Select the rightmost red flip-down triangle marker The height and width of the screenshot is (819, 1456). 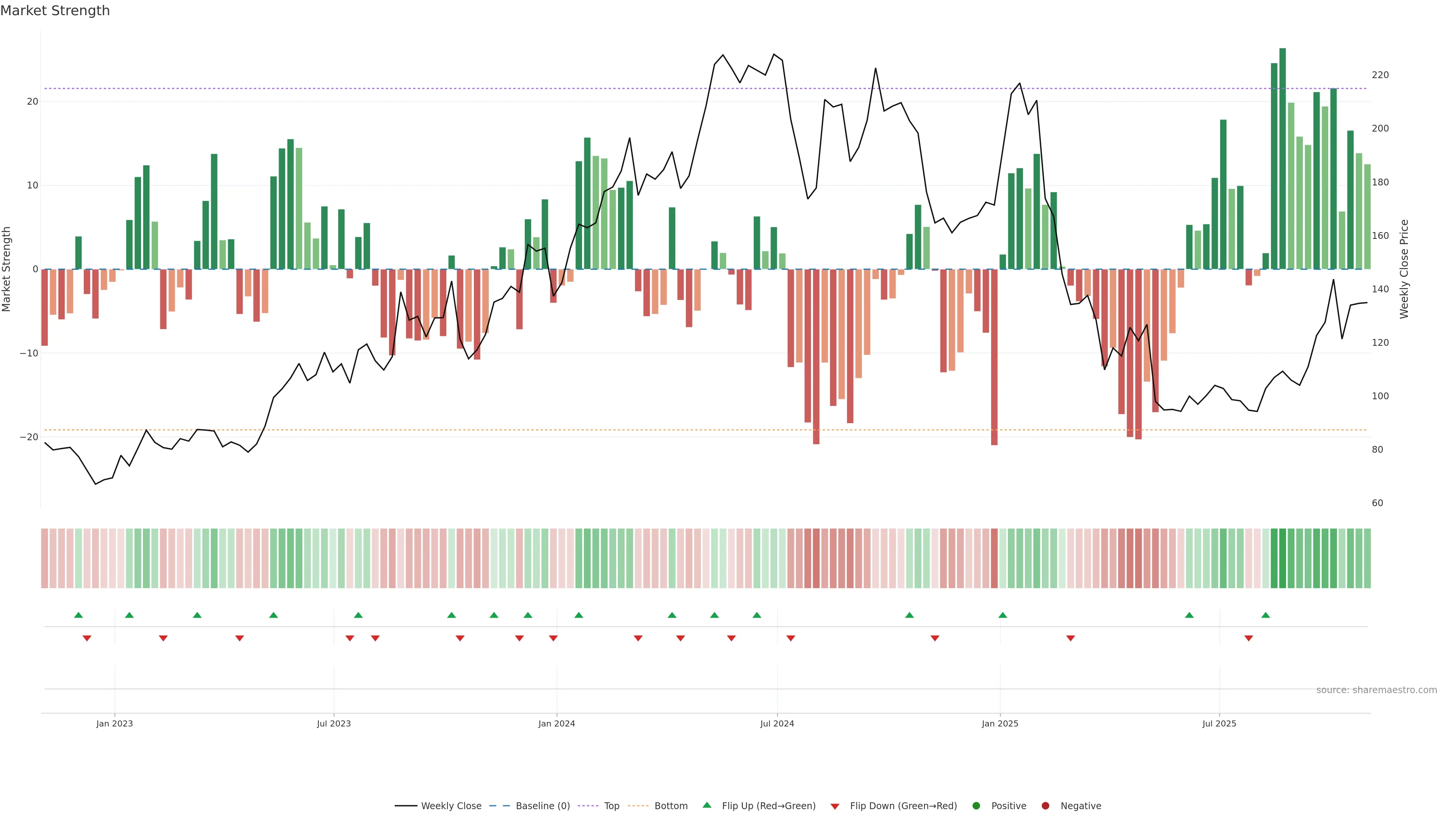point(1249,638)
